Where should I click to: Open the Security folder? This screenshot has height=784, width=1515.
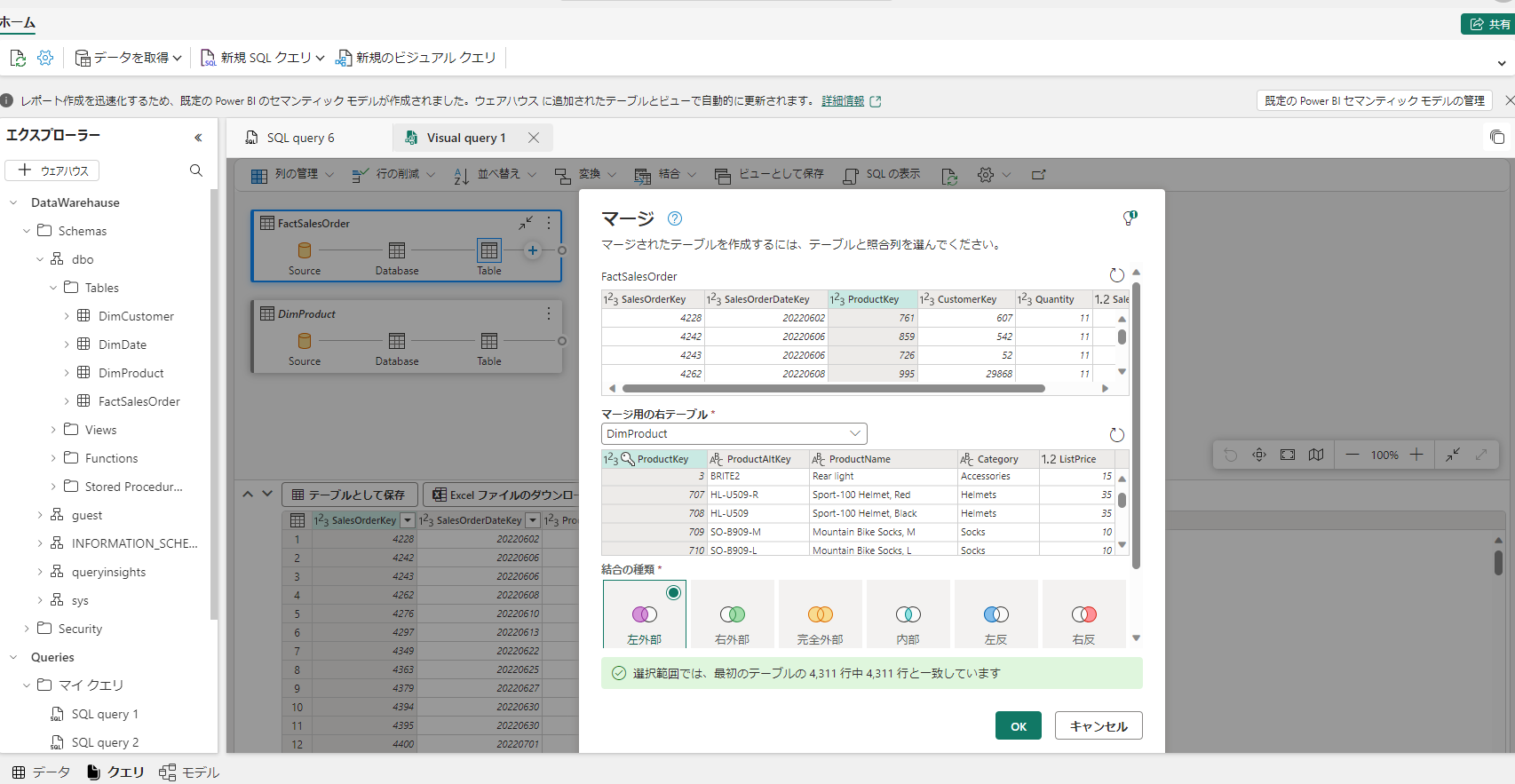click(x=80, y=629)
